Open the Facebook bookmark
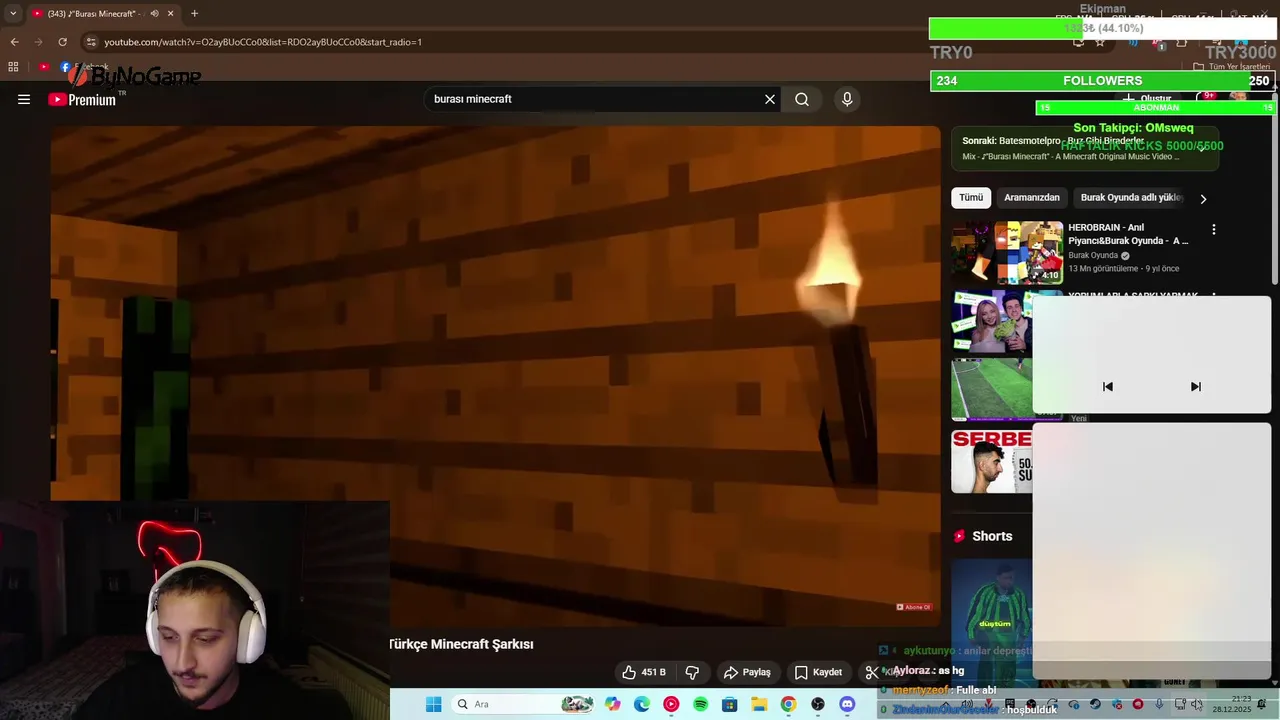The image size is (1280, 720). click(84, 67)
